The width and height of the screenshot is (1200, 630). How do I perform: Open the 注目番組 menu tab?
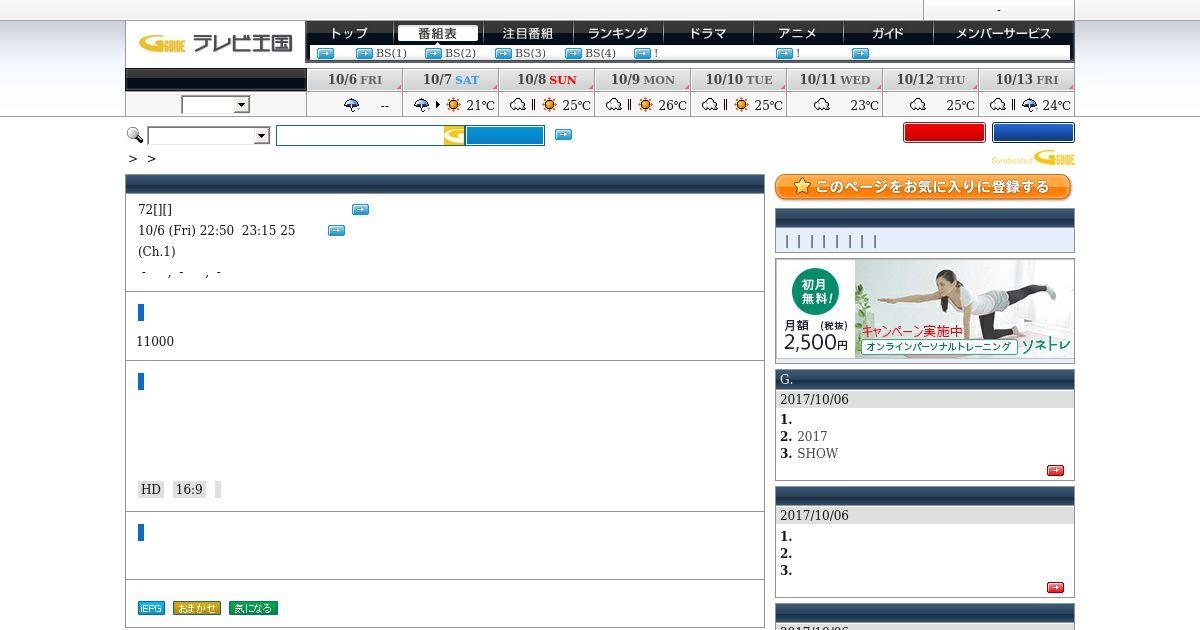[527, 33]
